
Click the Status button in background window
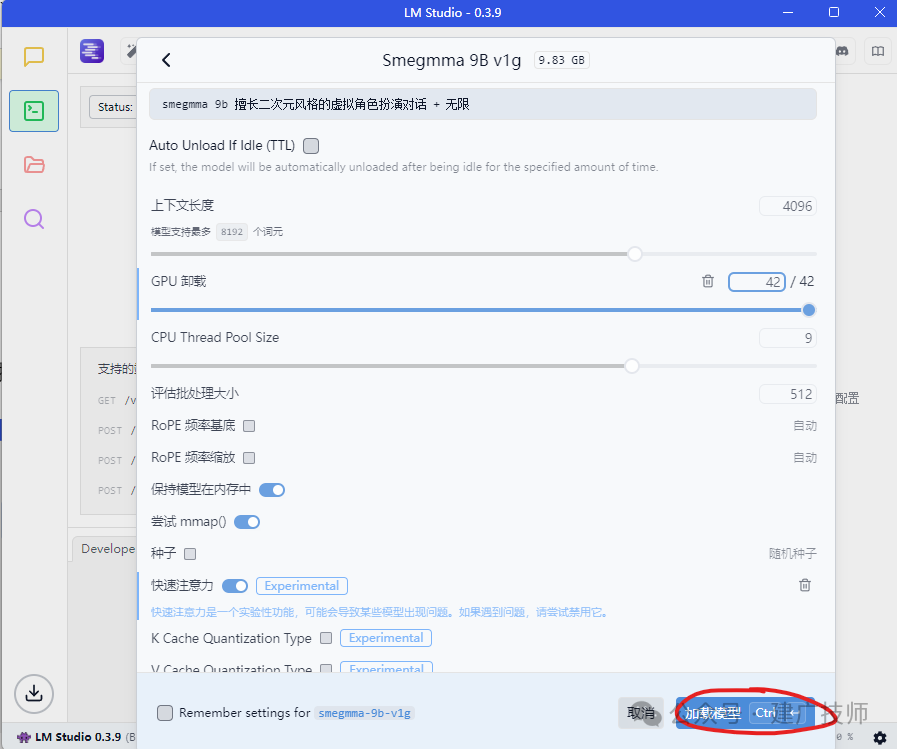point(113,107)
